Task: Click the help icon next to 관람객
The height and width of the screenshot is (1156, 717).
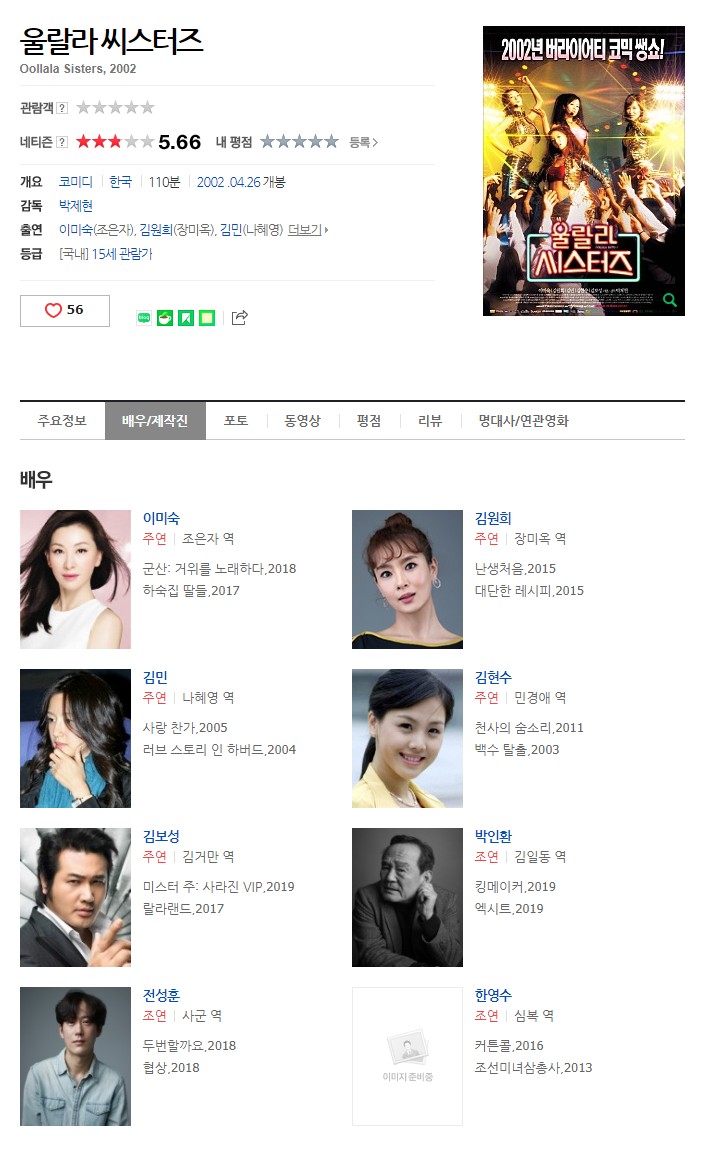Action: tap(63, 108)
